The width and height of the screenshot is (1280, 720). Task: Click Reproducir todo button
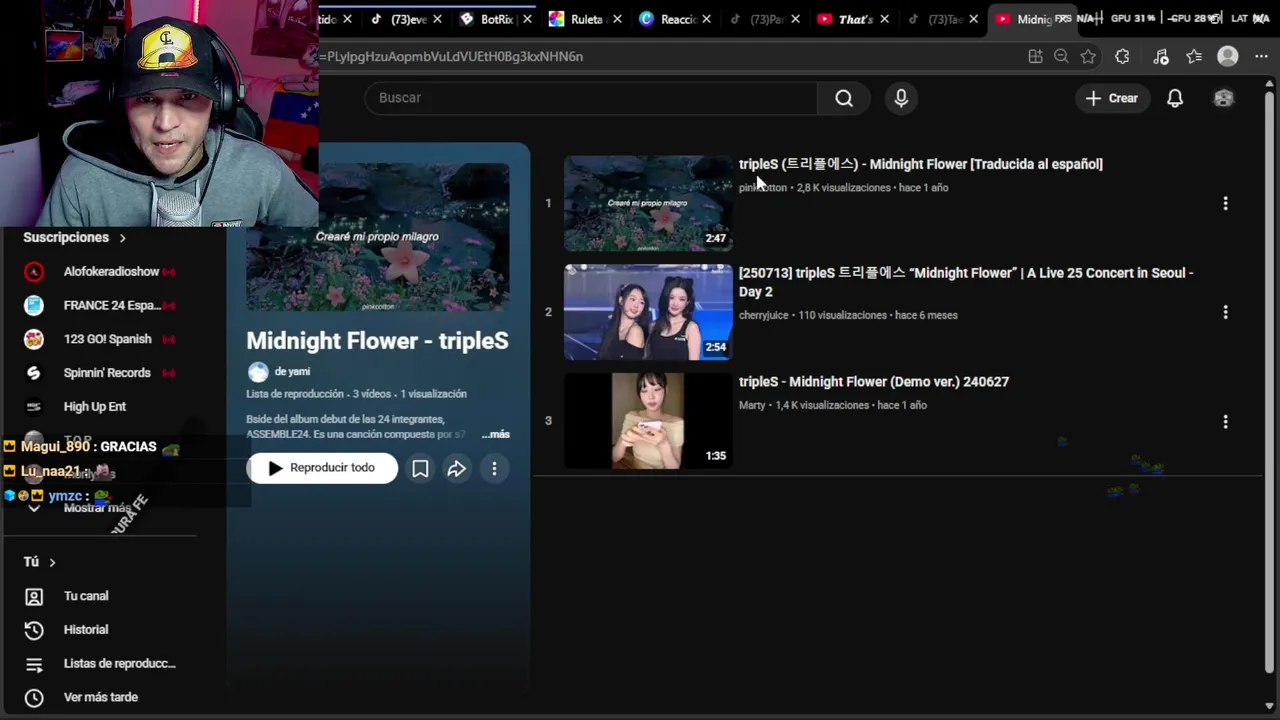click(322, 468)
